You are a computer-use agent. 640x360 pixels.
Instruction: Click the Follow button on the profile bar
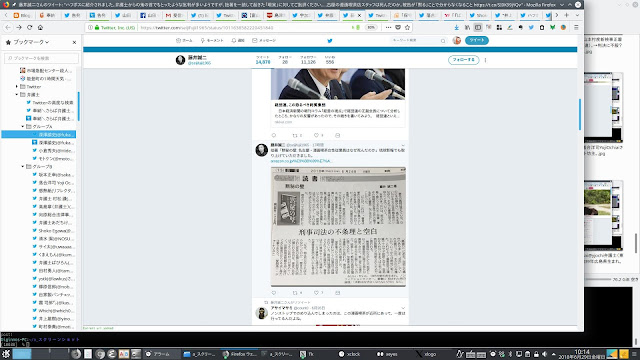[463, 60]
